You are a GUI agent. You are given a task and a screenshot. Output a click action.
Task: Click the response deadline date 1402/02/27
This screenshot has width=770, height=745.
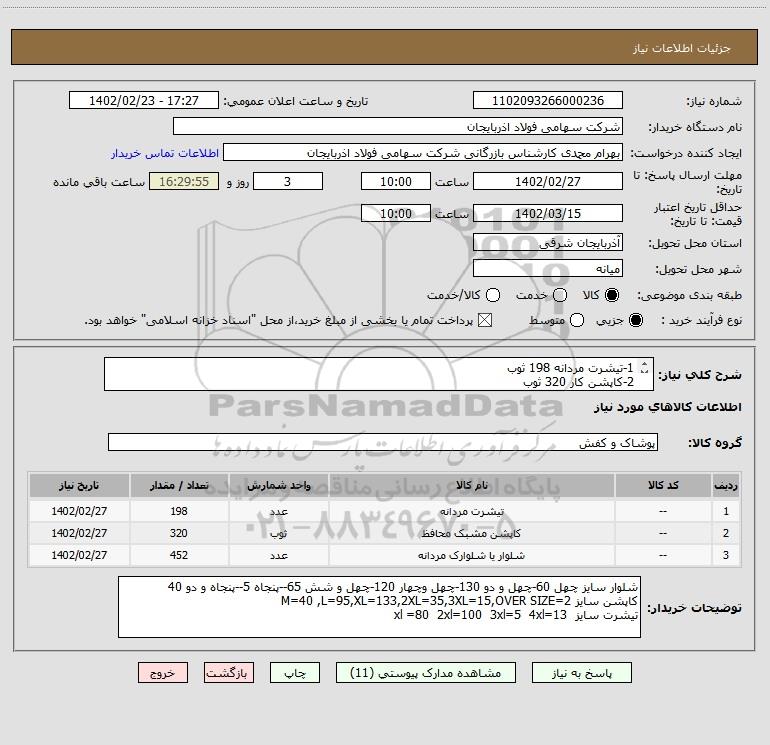[x=548, y=181]
